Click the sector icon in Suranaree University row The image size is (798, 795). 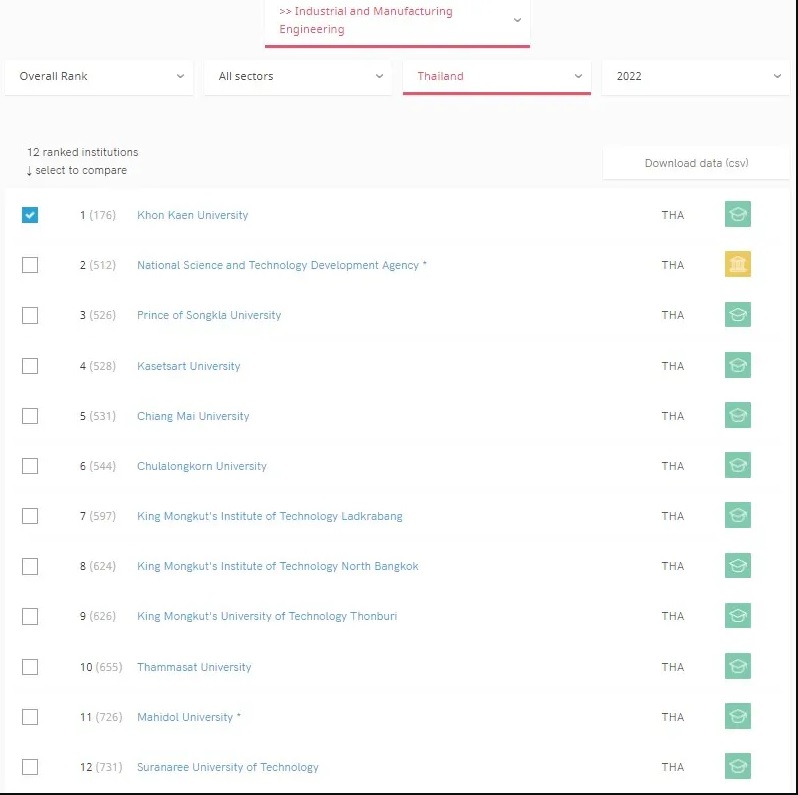click(x=737, y=766)
